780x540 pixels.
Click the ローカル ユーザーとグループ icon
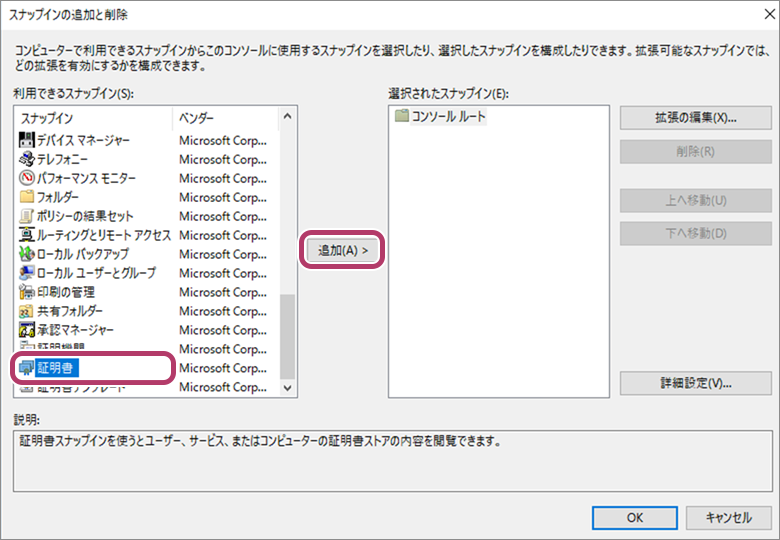[x=26, y=272]
